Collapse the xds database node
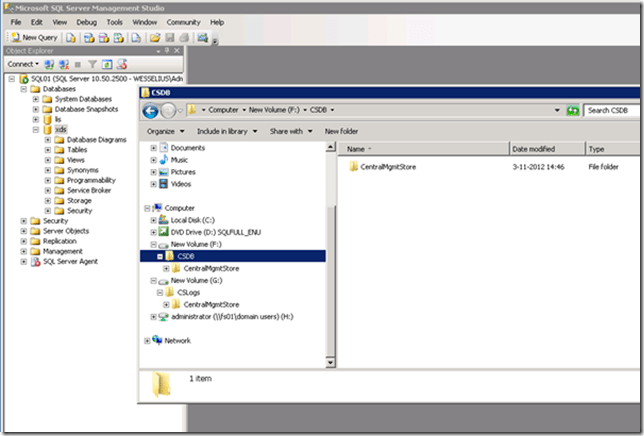644x436 pixels. pos(36,129)
